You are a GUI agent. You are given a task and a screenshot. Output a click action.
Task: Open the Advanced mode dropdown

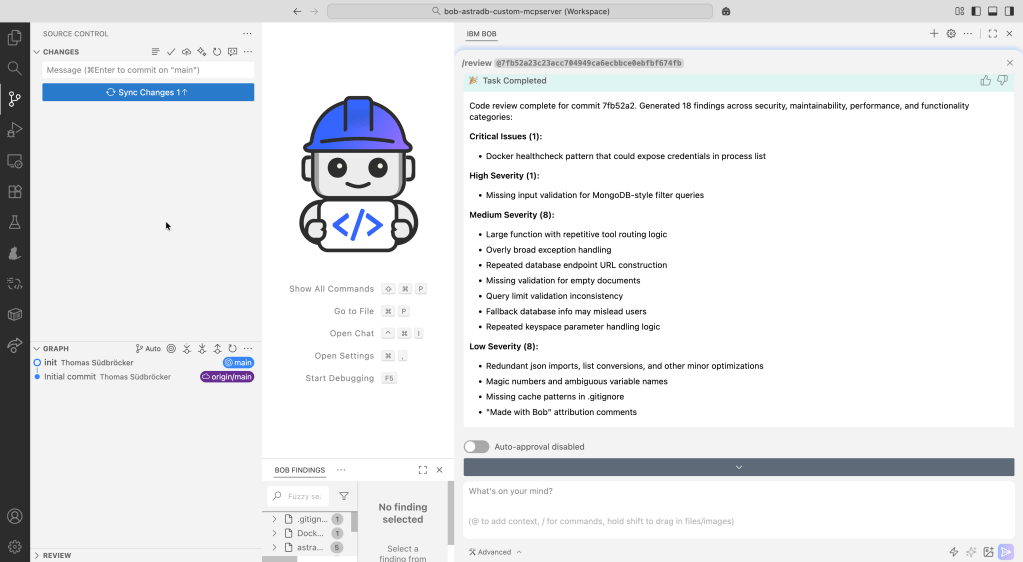495,552
